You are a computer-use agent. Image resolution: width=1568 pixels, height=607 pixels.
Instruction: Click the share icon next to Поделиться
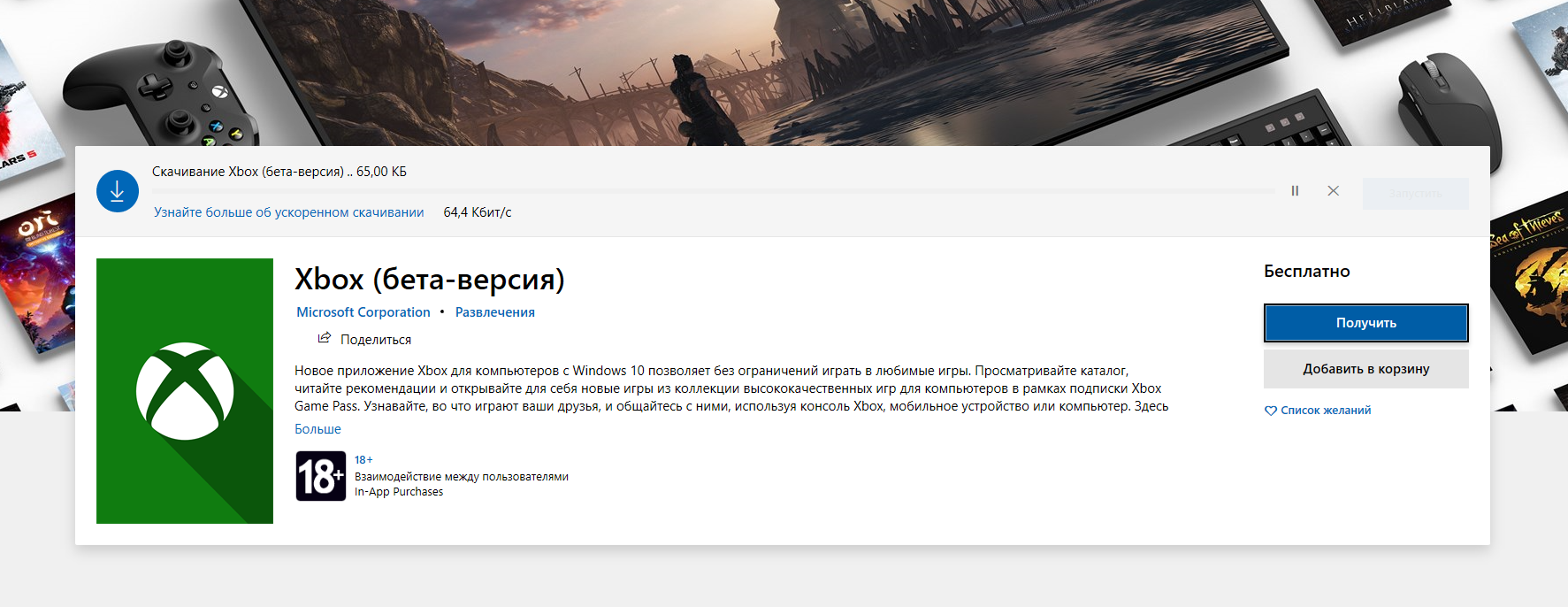tap(325, 338)
